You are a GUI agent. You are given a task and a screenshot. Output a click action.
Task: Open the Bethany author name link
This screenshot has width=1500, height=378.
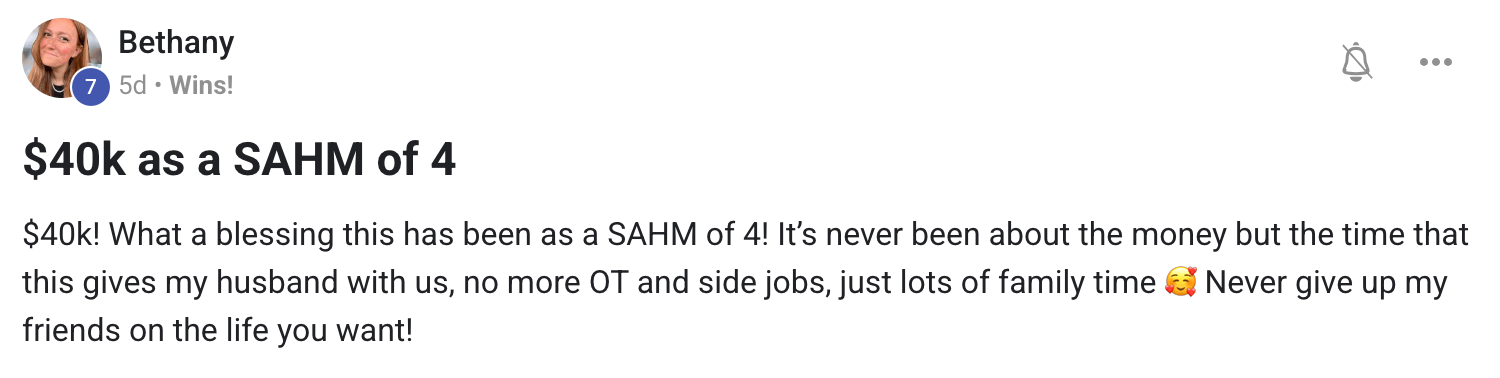coord(176,42)
